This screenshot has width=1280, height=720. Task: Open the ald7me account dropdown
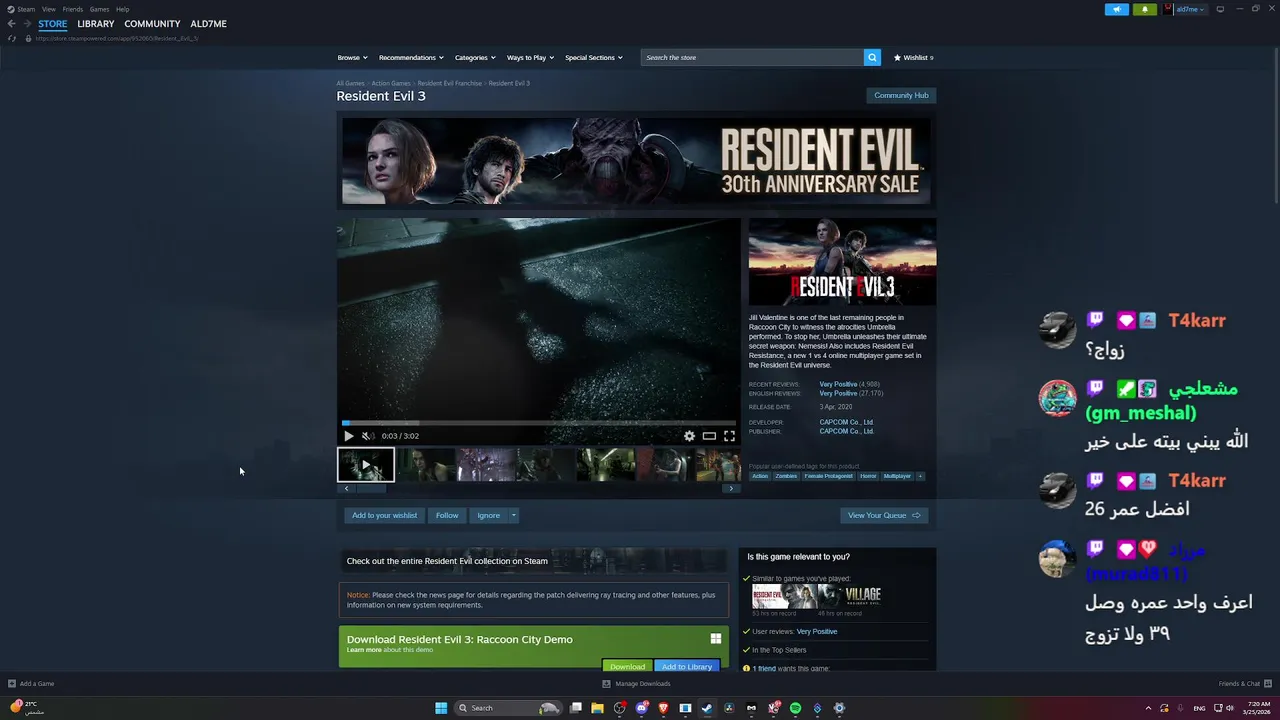coord(1191,9)
